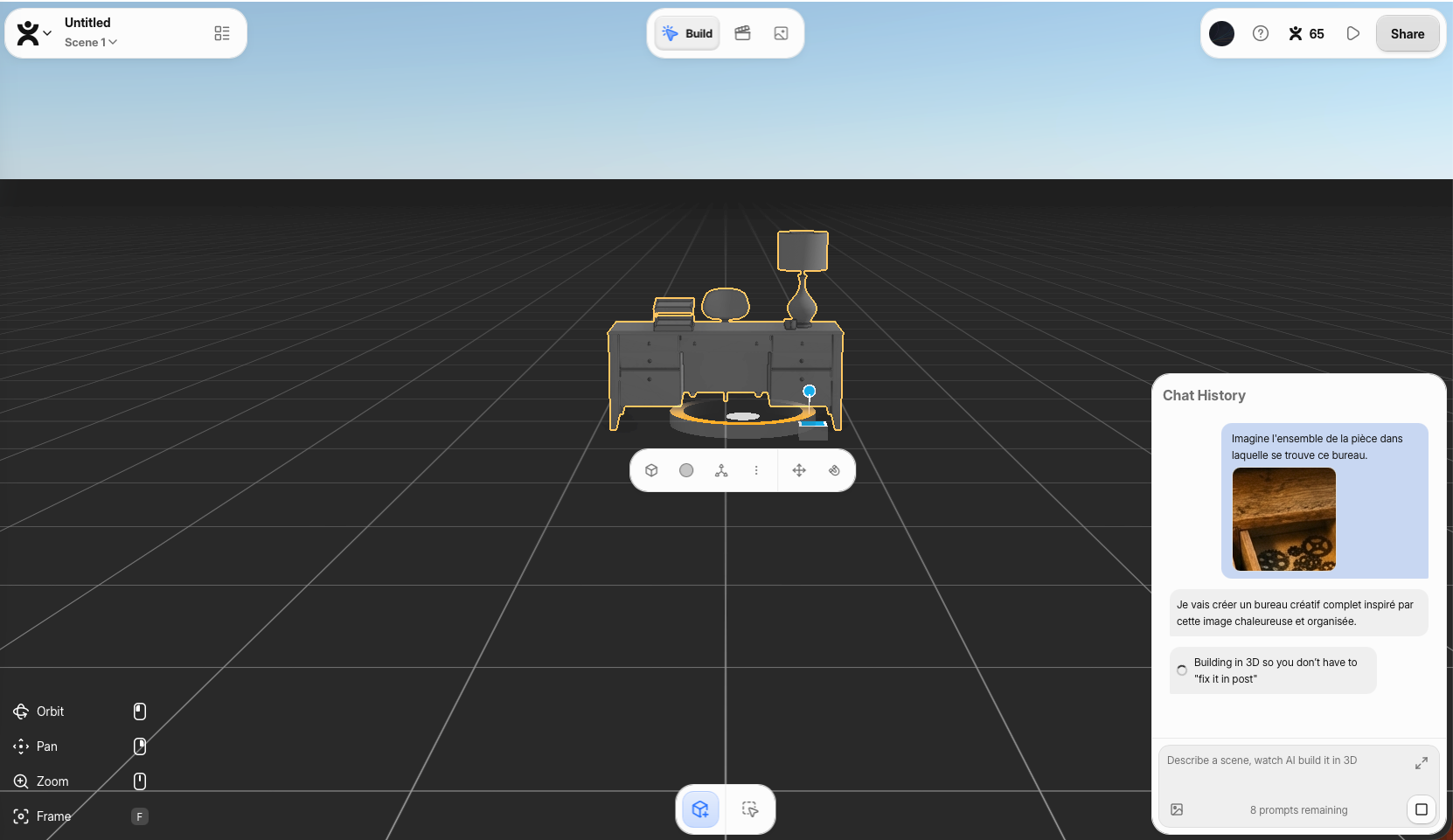Expand the prompt input box
Viewport: 1453px width, 840px height.
point(1421,763)
